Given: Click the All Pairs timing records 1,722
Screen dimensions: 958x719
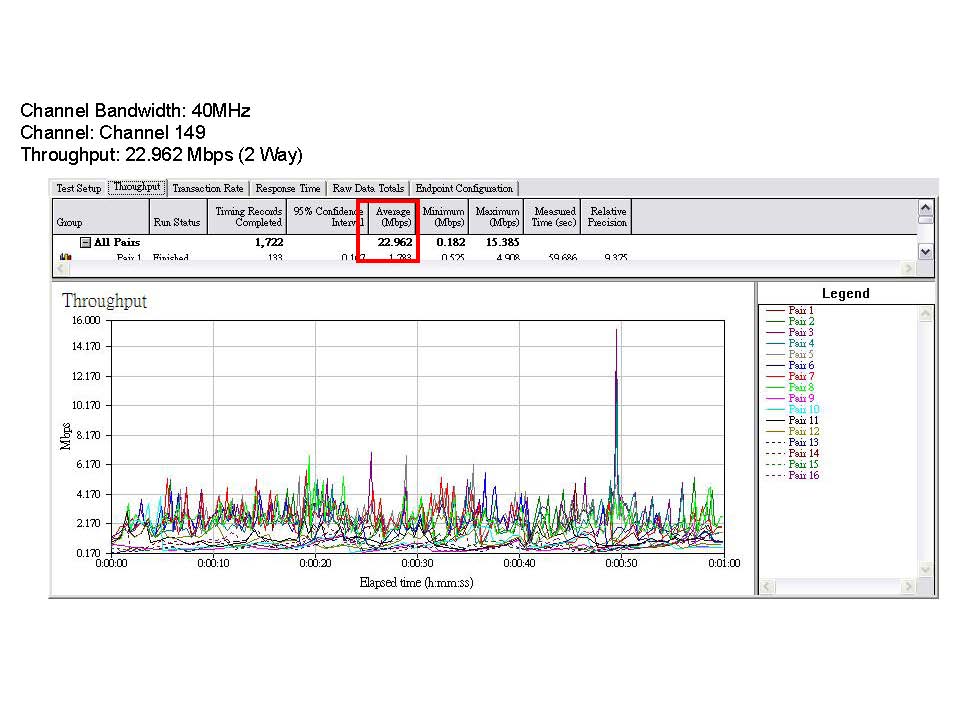Looking at the screenshot, I should click(269, 243).
